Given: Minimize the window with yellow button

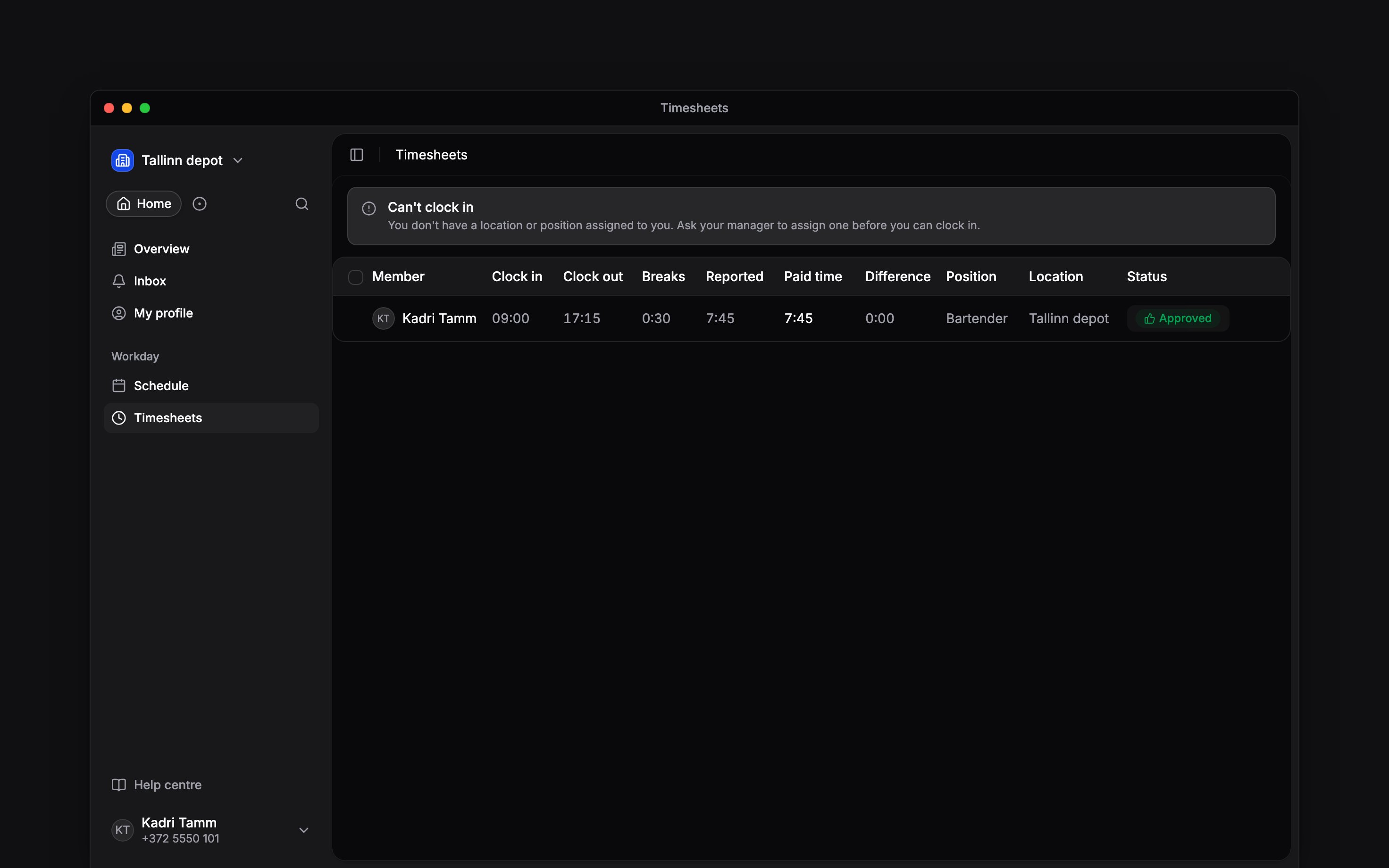Looking at the screenshot, I should [x=127, y=108].
